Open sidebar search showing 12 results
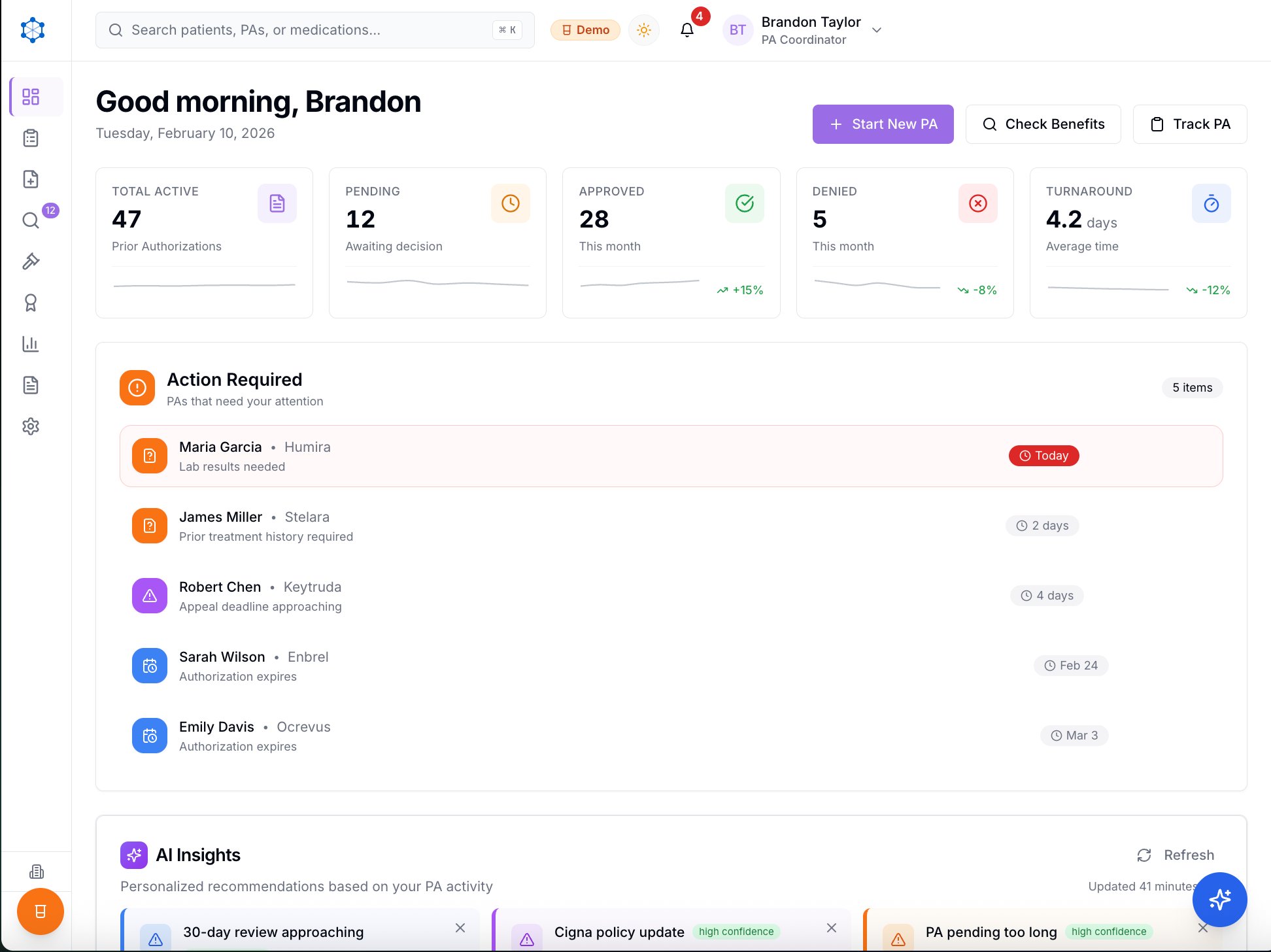Screen dimensions: 1271x952 31,220
